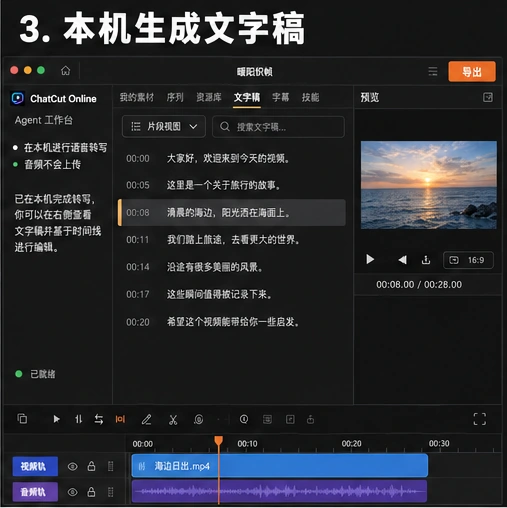Image resolution: width=507 pixels, height=508 pixels.
Task: Click the orange 导出 export button
Action: (x=472, y=71)
